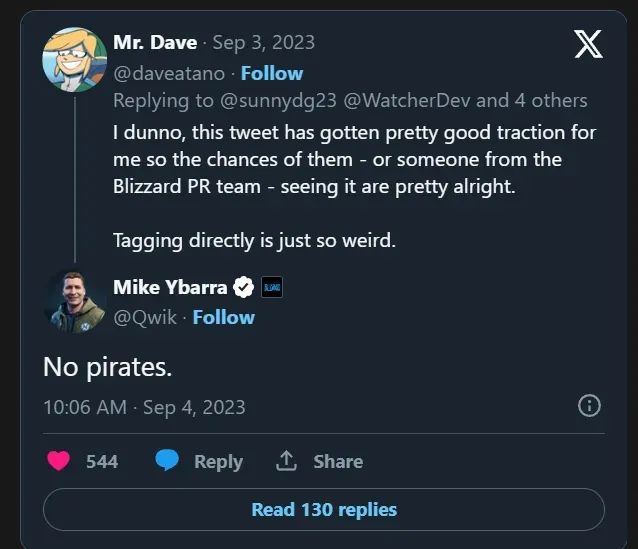Click Mike Ybarra's verified badge
Screen dimensions: 638x549
243,288
